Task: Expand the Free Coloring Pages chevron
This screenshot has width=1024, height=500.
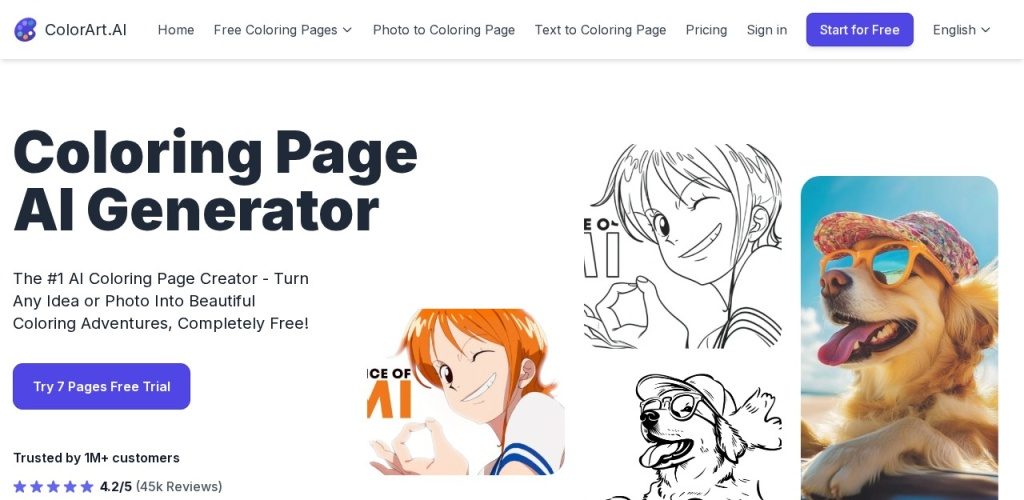Action: [x=347, y=30]
